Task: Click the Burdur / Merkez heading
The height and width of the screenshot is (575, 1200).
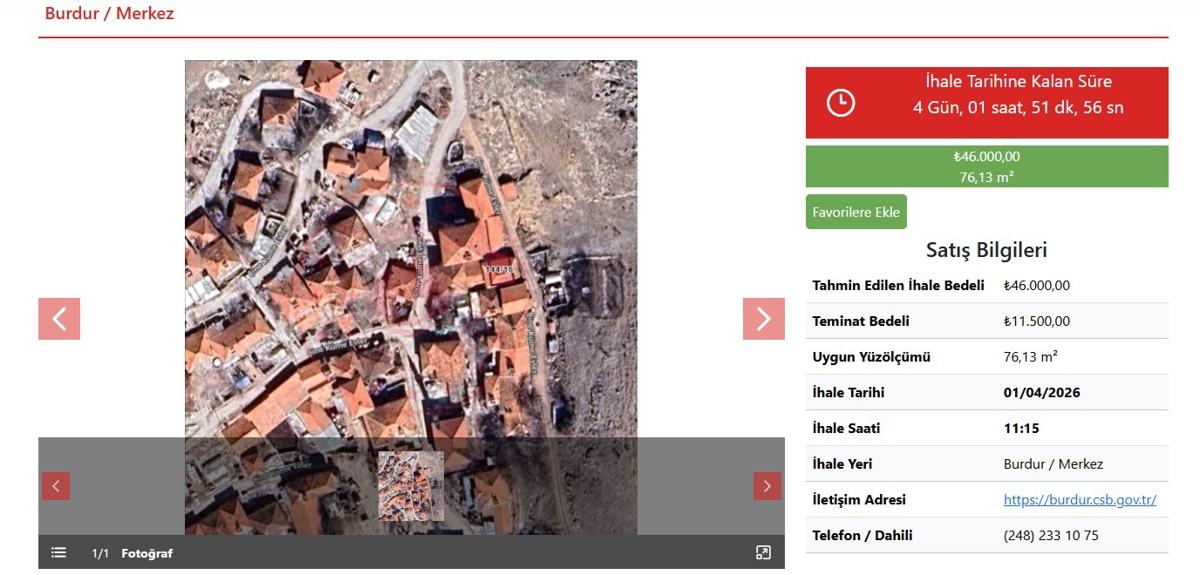Action: 109,14
